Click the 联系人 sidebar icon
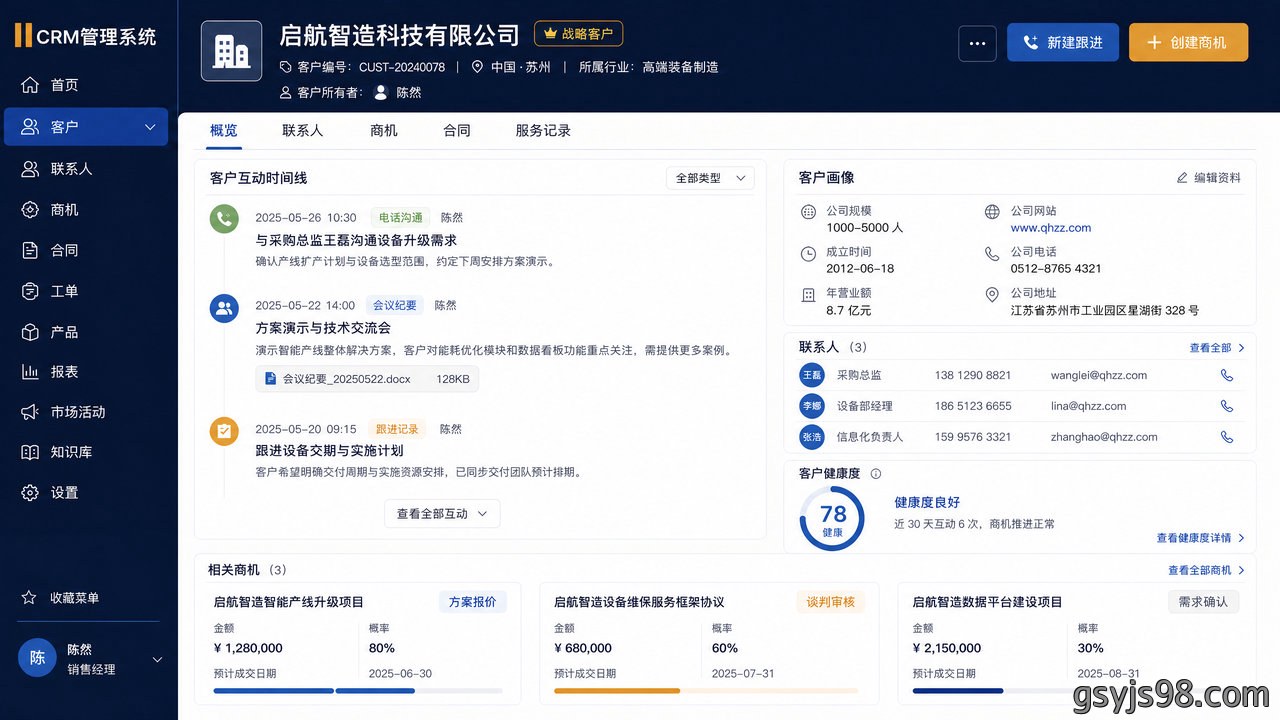 (x=31, y=169)
